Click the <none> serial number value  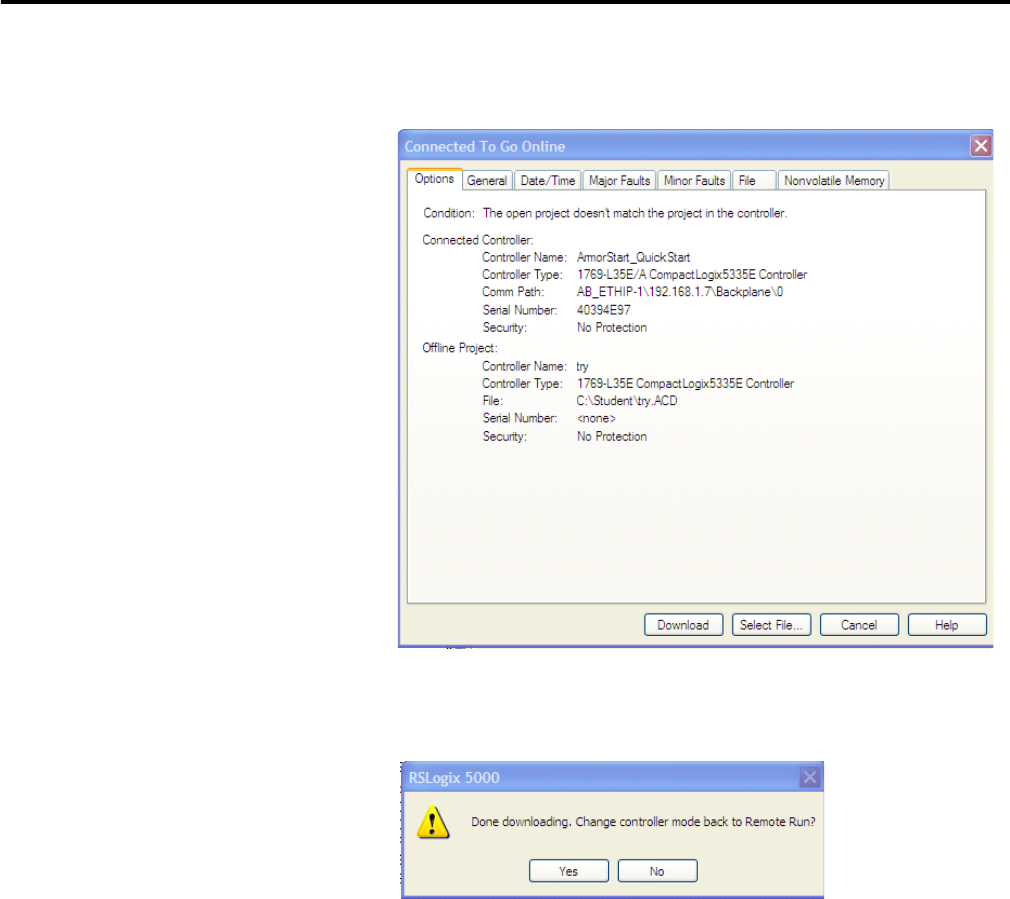click(596, 419)
